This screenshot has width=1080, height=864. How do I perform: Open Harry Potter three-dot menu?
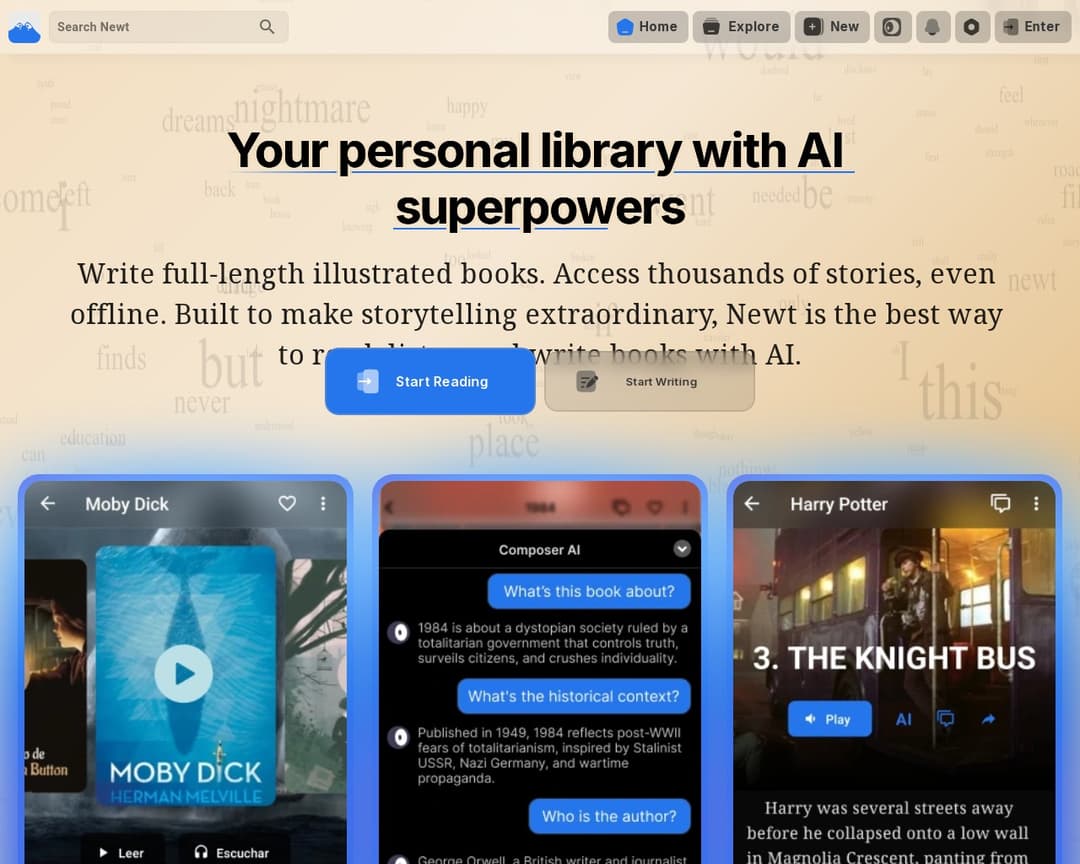tap(1036, 504)
